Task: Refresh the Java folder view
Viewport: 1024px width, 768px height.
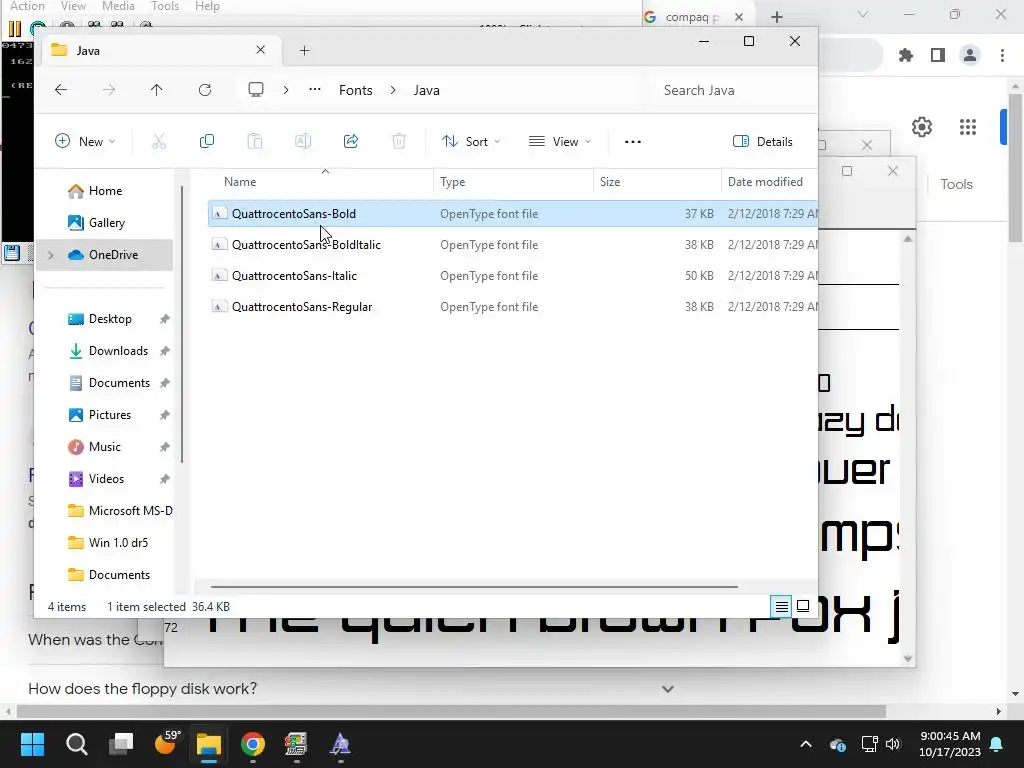Action: click(x=205, y=90)
